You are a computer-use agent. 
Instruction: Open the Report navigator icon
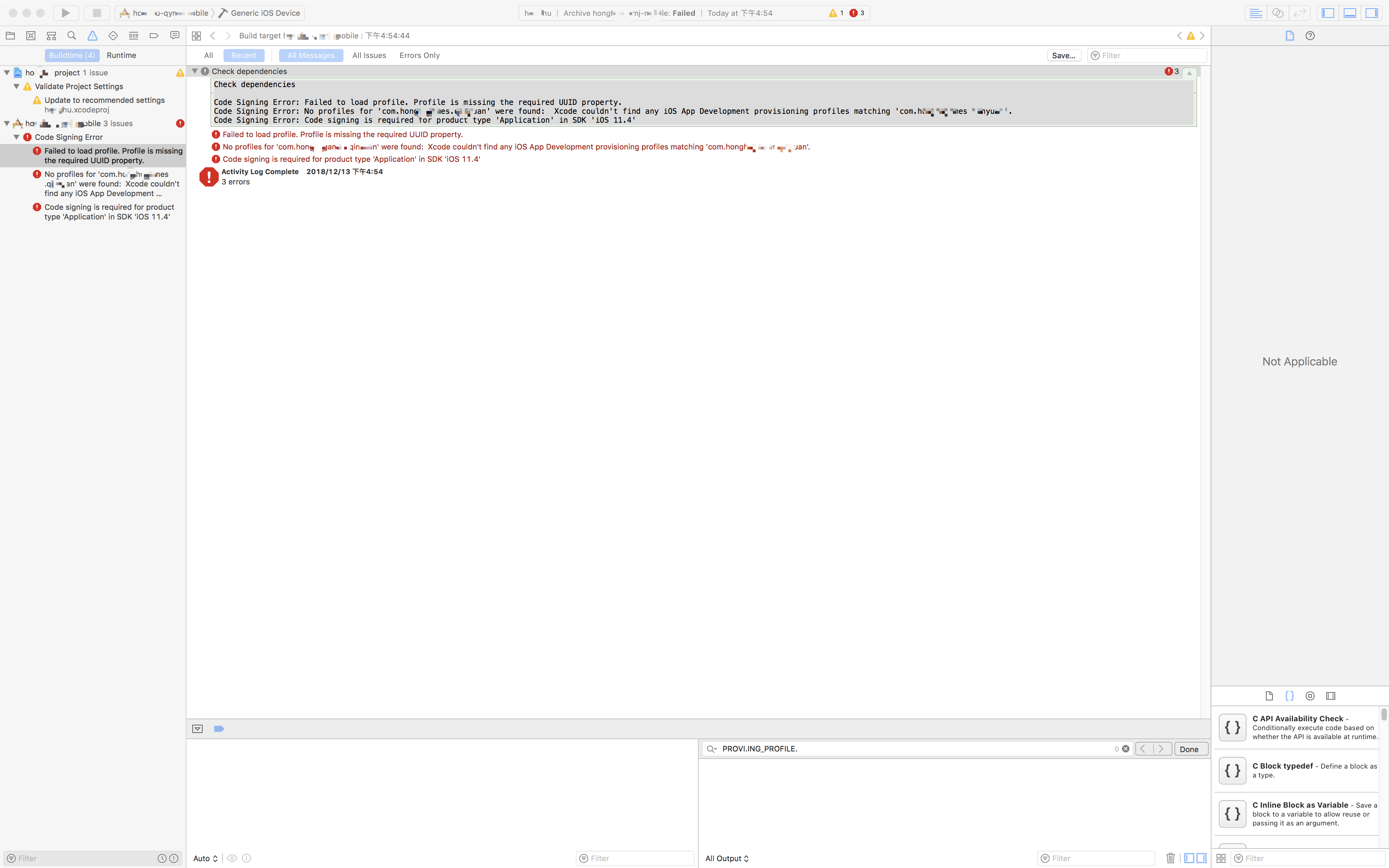[174, 36]
